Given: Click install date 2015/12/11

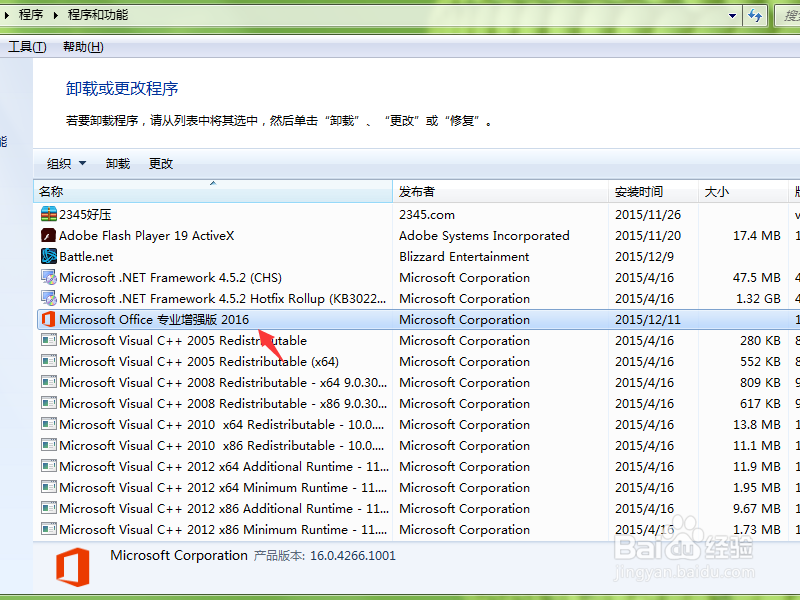Looking at the screenshot, I should [648, 319].
